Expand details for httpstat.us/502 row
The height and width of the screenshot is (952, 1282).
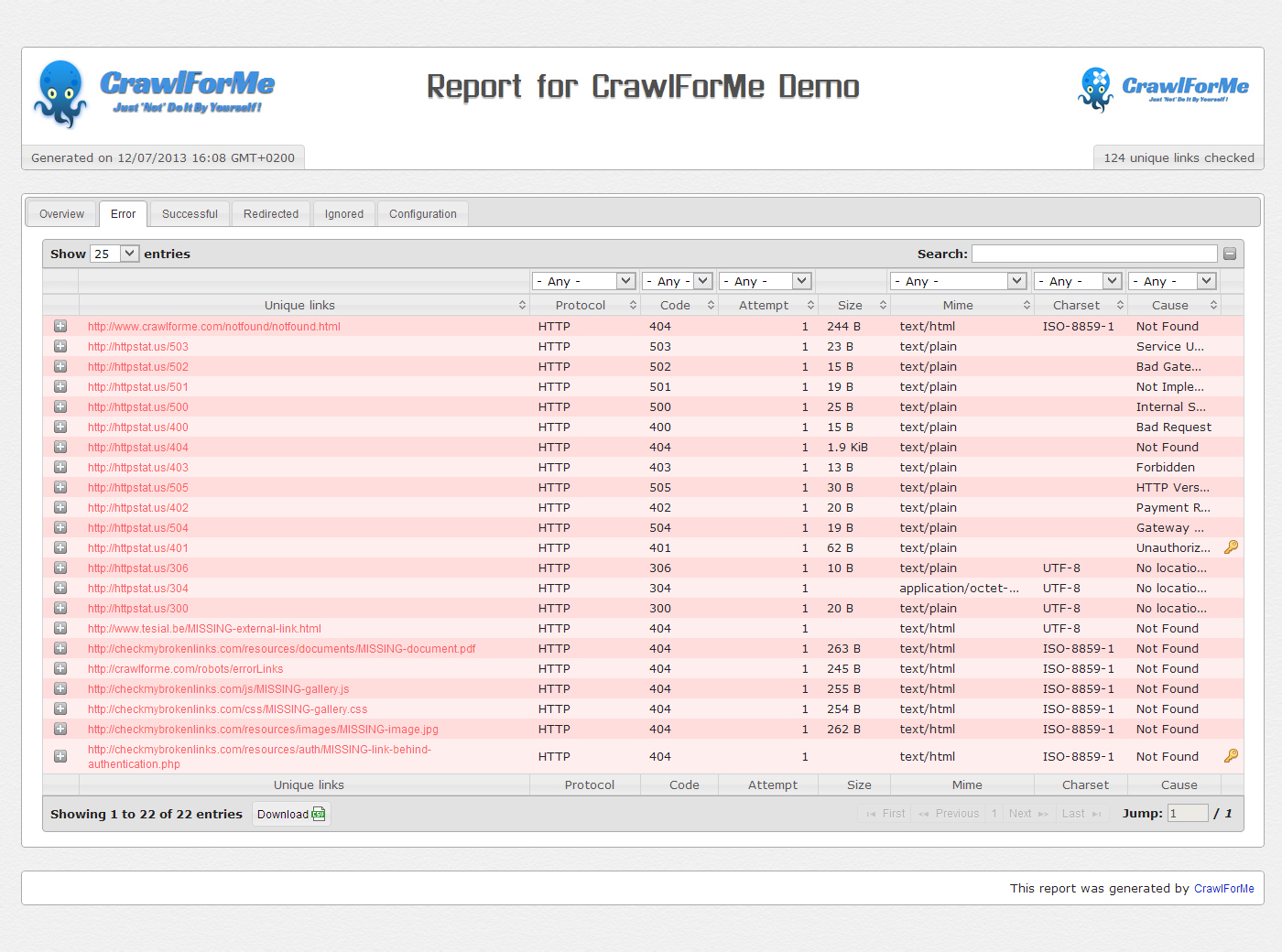[60, 367]
